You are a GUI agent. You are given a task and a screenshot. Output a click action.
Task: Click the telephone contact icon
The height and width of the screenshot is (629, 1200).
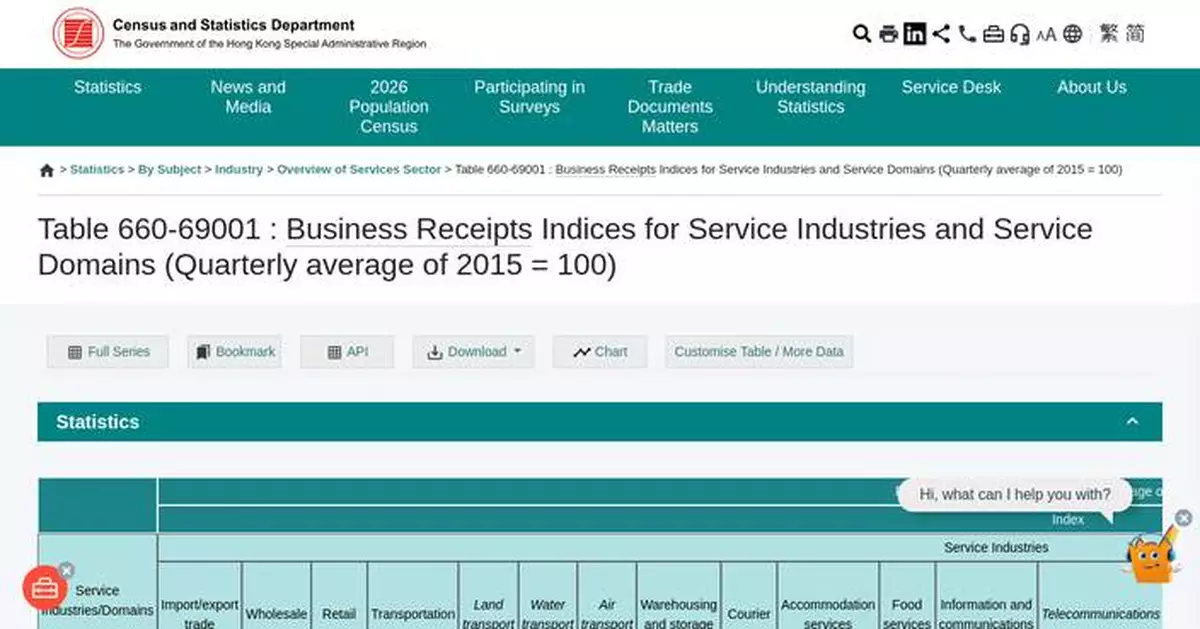[x=966, y=34]
